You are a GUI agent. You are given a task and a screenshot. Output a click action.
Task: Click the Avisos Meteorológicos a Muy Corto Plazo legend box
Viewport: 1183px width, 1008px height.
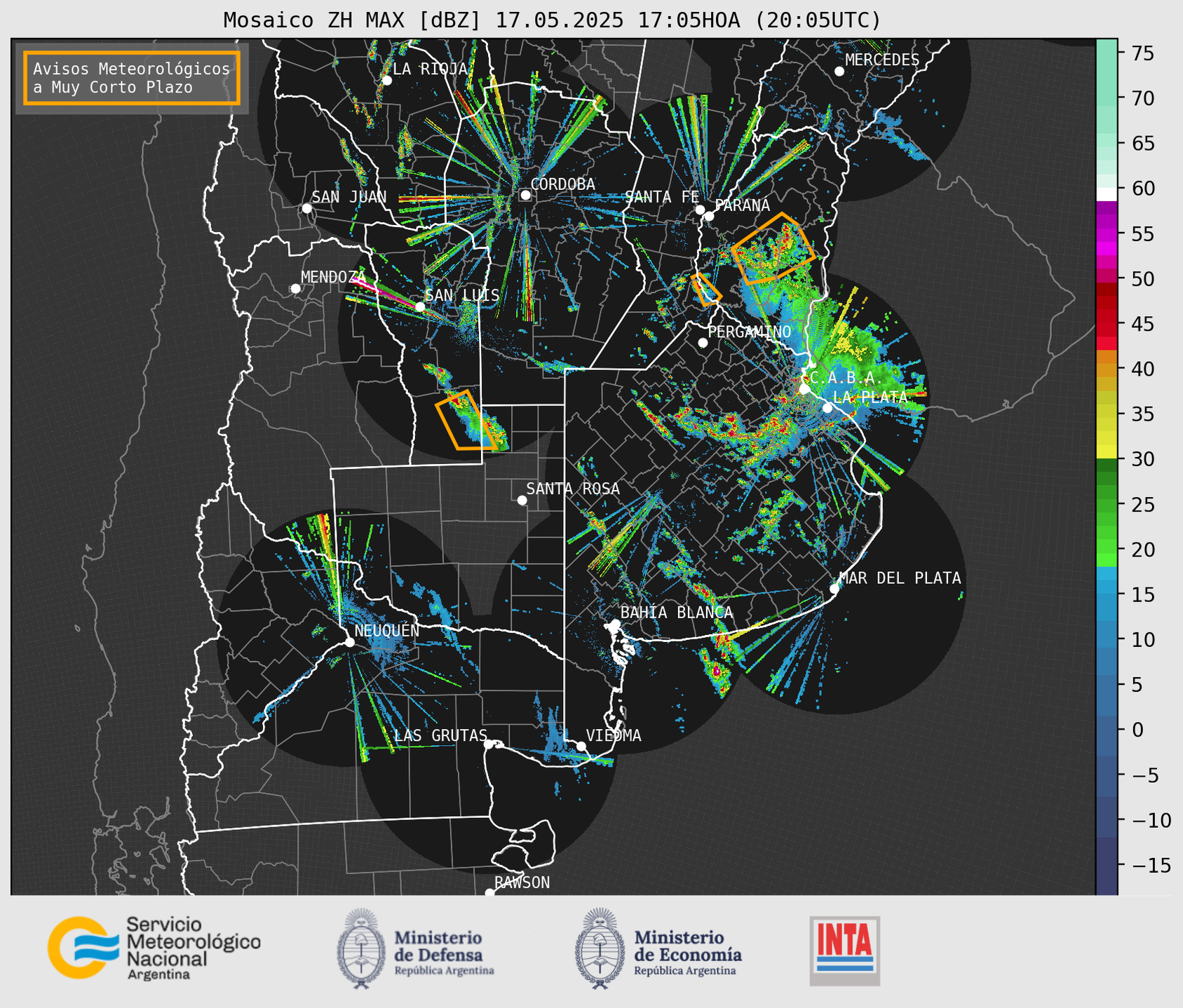click(132, 78)
